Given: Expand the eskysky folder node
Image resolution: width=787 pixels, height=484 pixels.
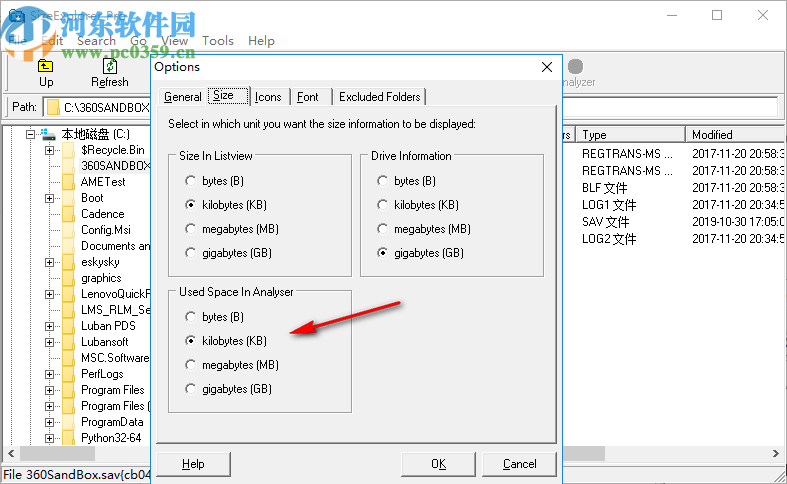Looking at the screenshot, I should tap(49, 262).
